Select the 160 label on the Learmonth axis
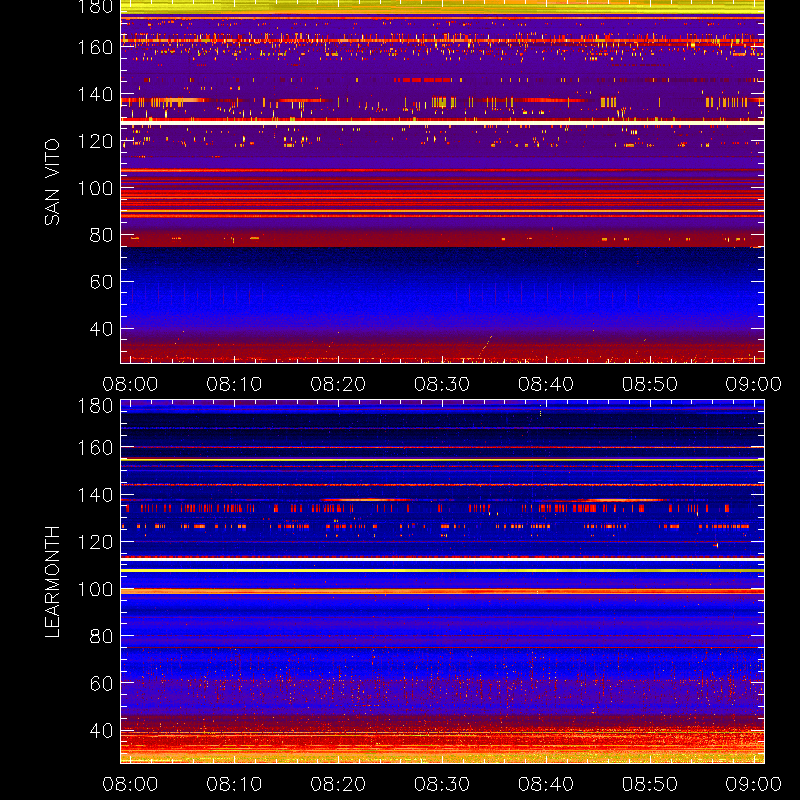The width and height of the screenshot is (800, 800). coord(95,448)
